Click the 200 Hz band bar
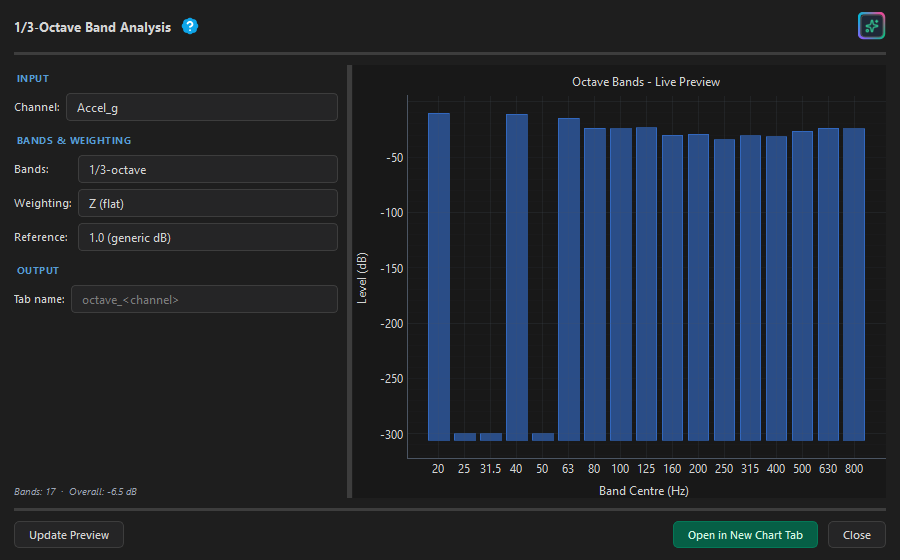Viewport: 900px width, 560px height. pos(699,287)
